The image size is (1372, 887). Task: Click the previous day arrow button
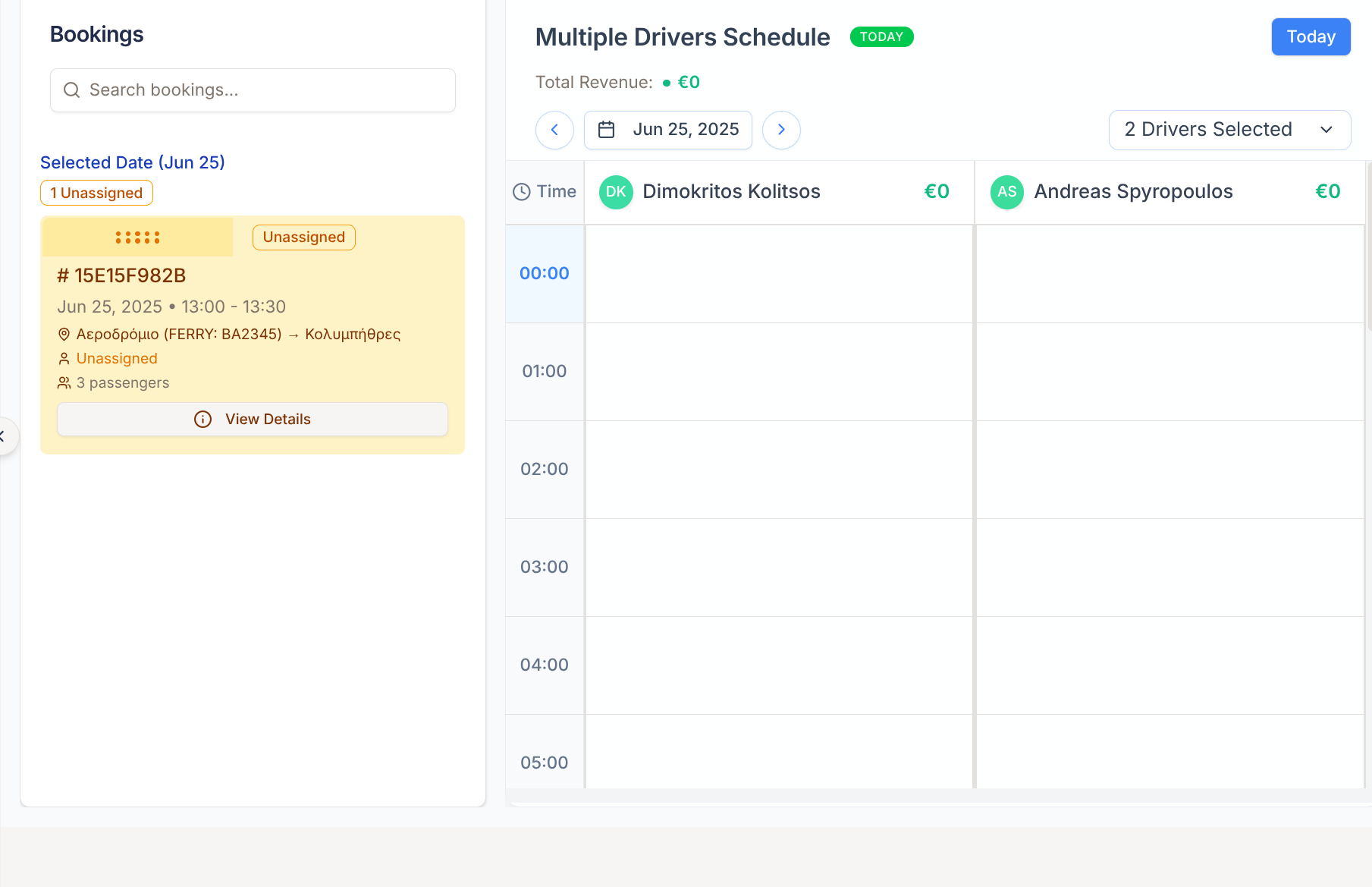tap(554, 130)
